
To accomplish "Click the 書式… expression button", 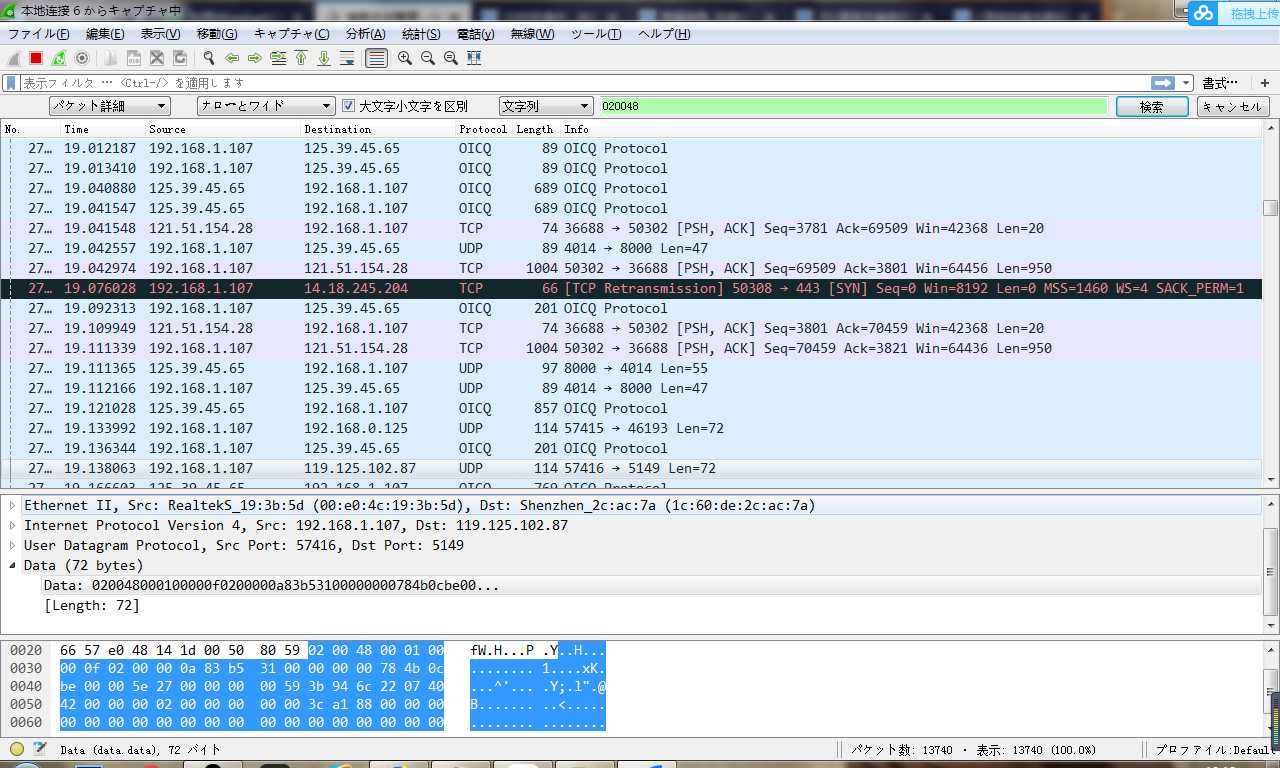I will [x=1220, y=83].
